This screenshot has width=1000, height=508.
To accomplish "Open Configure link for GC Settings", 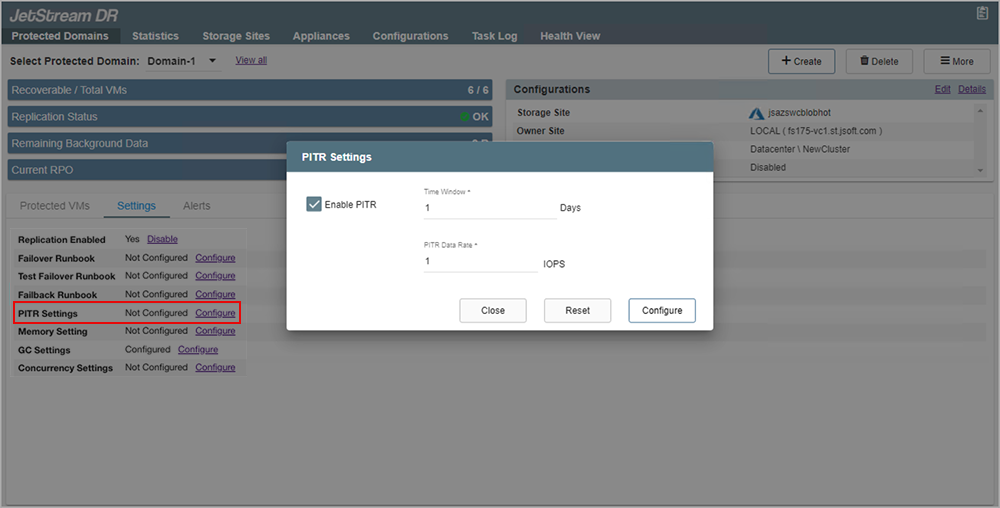I will pos(198,350).
